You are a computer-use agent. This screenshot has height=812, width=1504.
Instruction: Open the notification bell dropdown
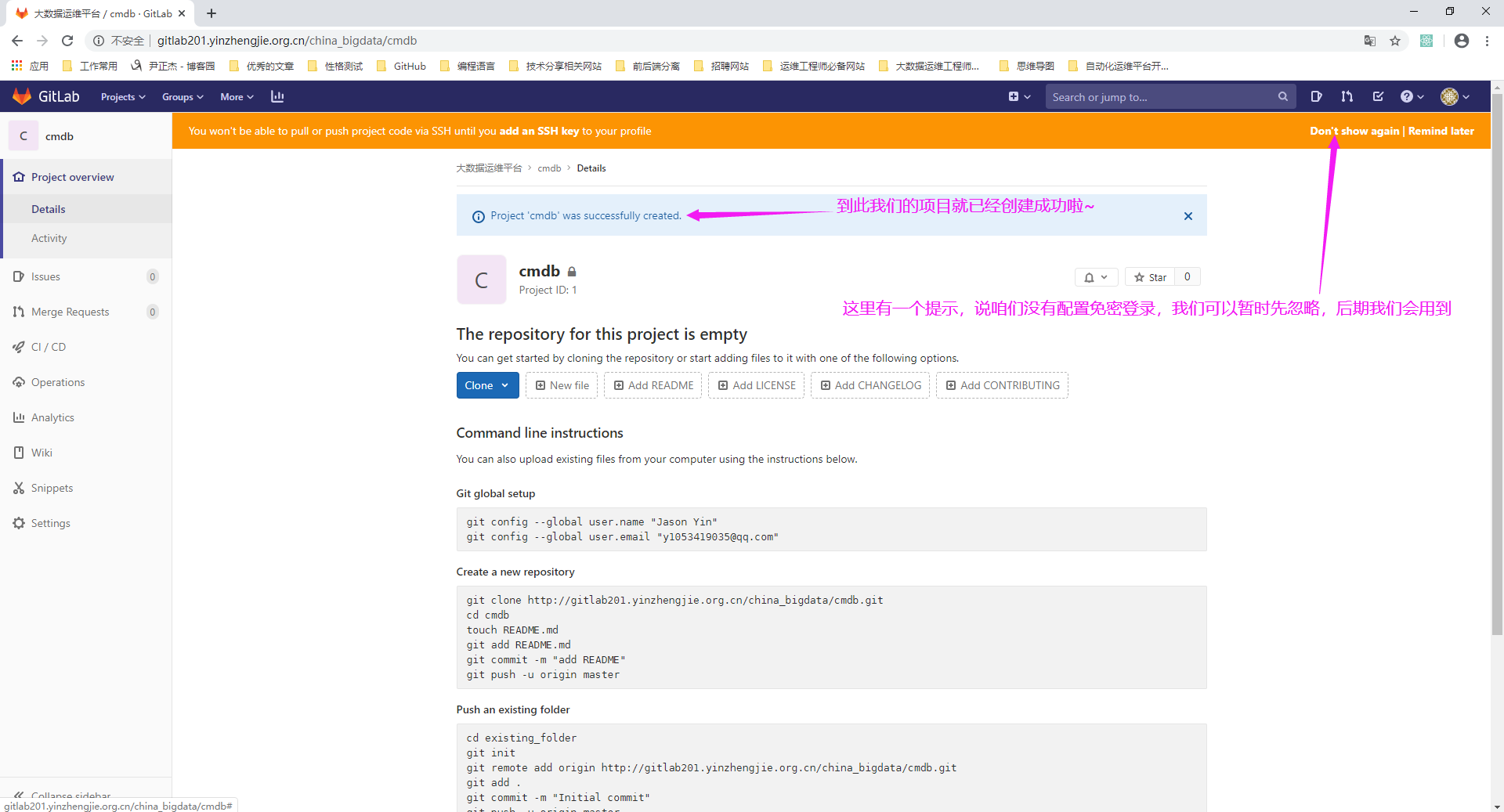(x=1096, y=277)
